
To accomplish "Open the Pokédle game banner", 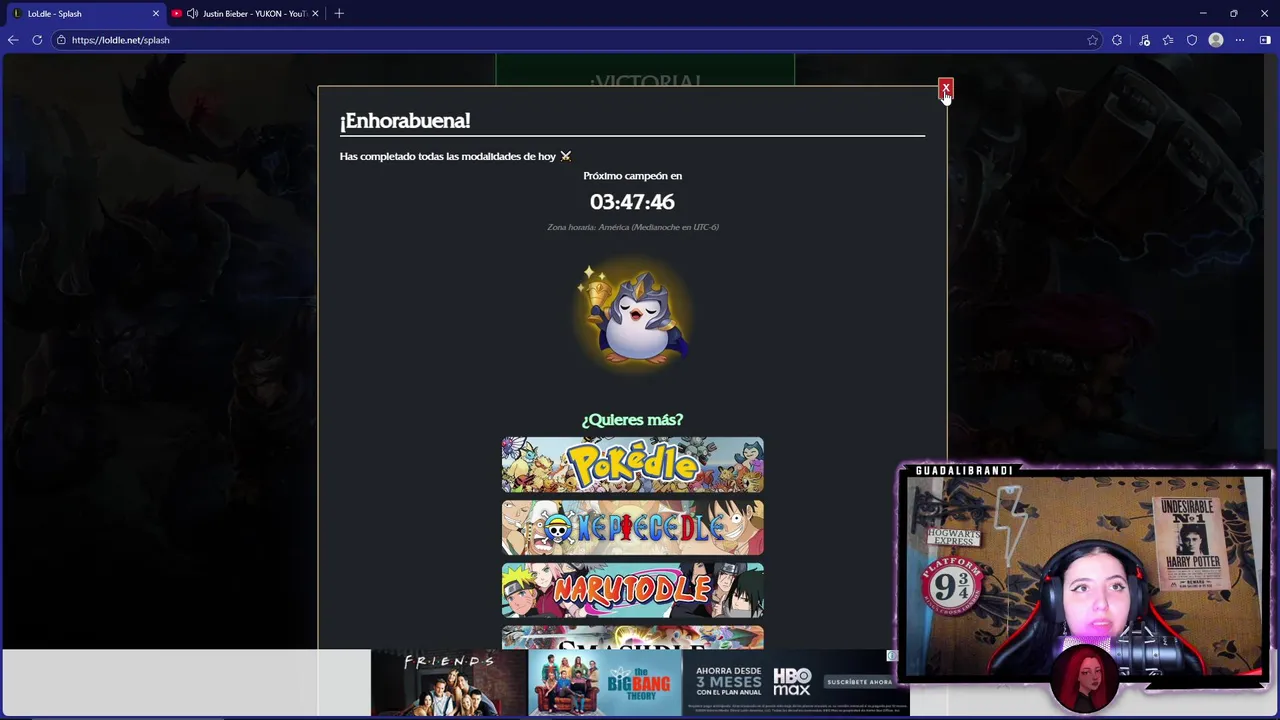I will pos(632,464).
